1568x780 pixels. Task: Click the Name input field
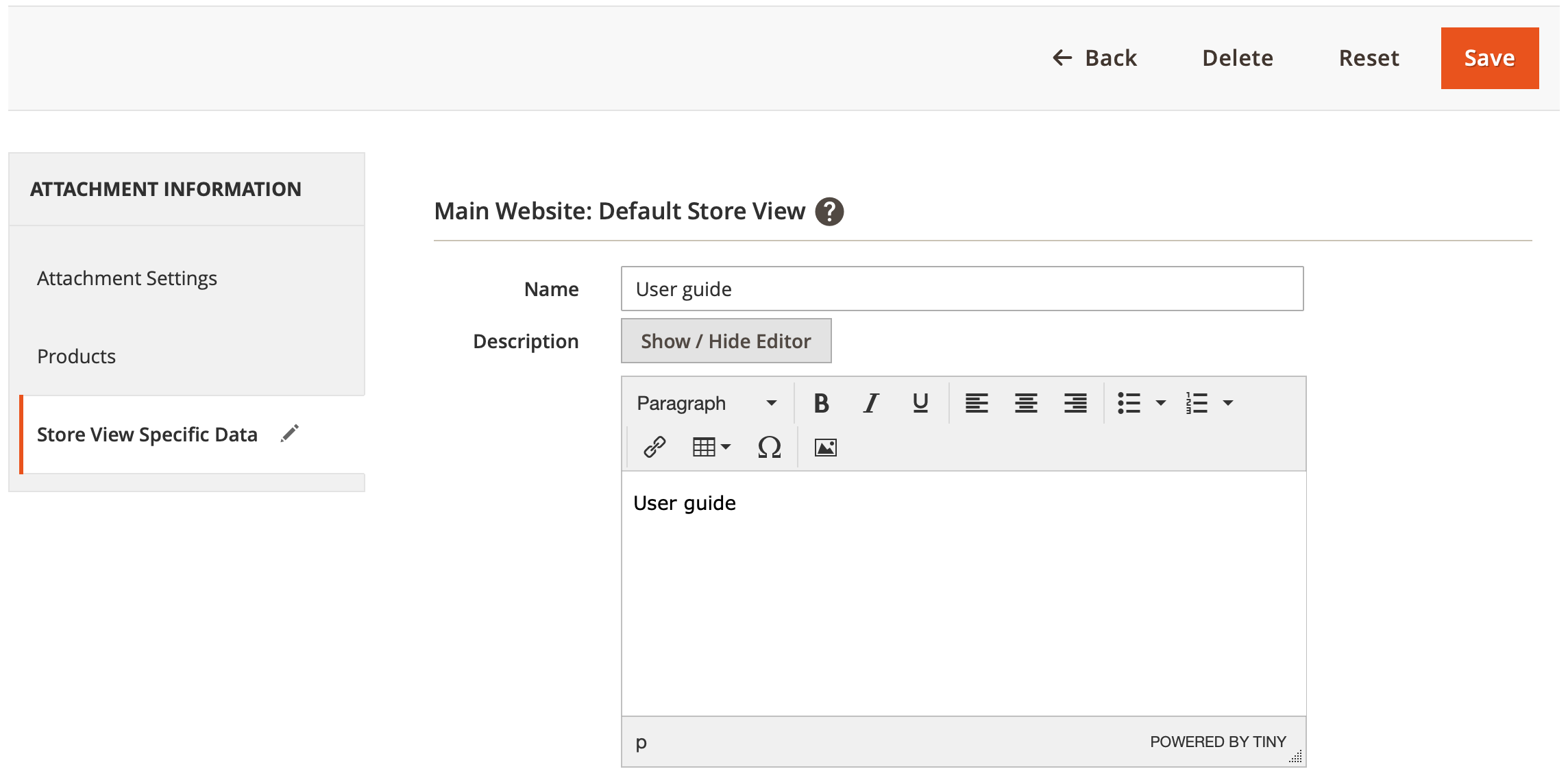point(962,289)
